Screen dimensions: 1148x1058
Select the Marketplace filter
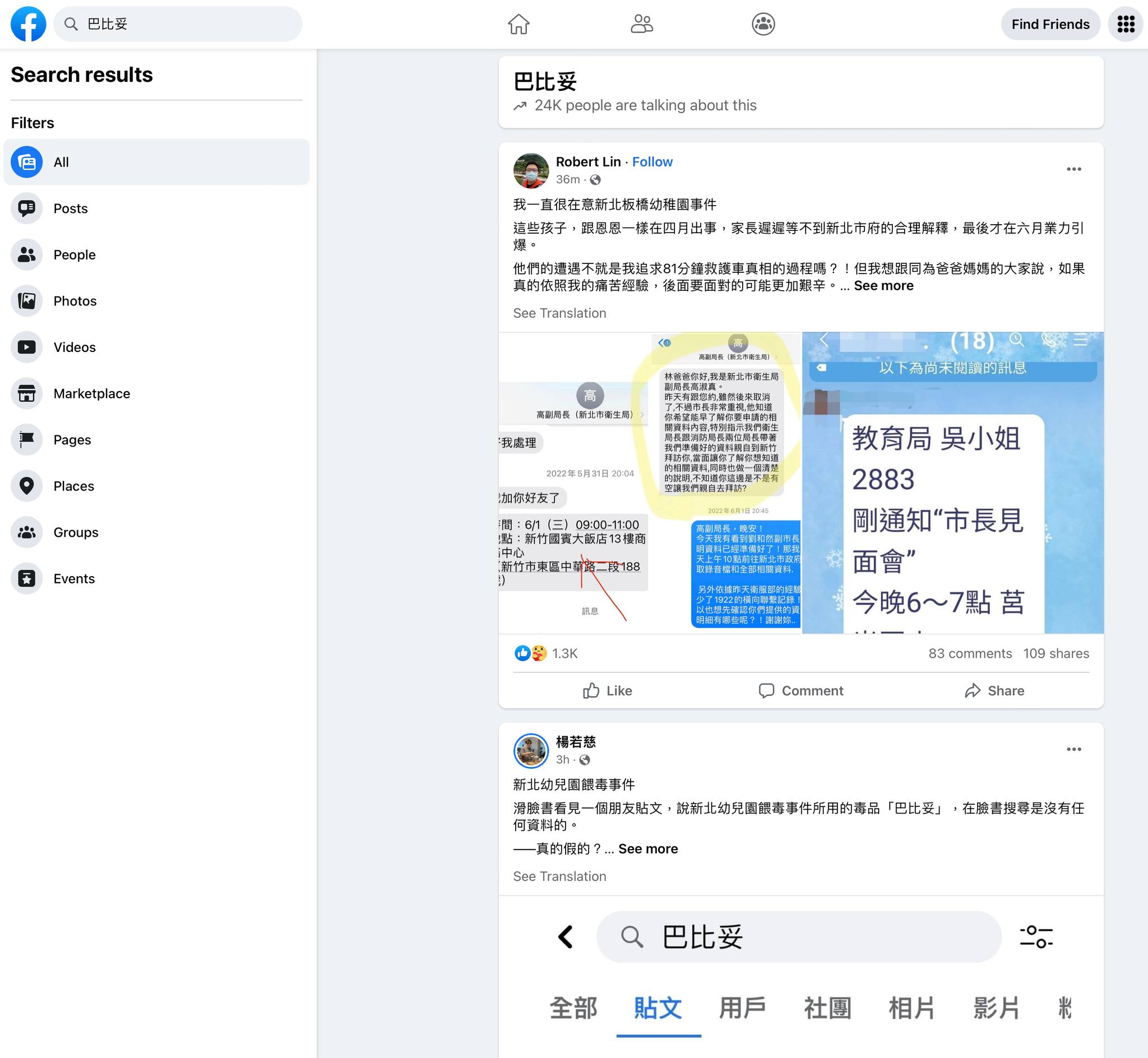156,393
